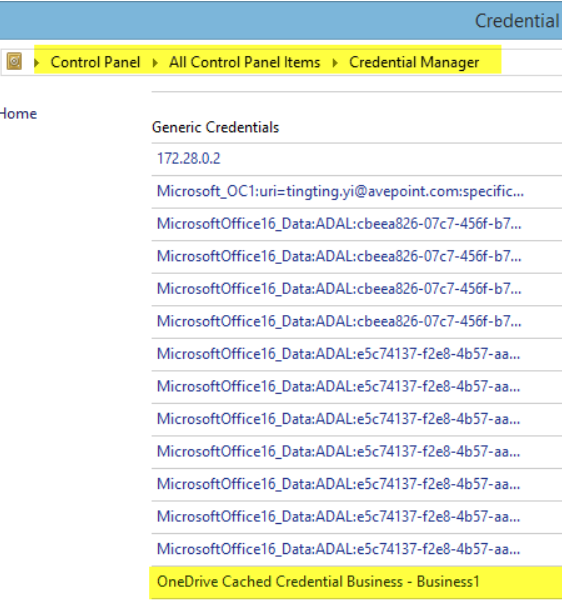The image size is (562, 601).
Task: Expand the second ADAL:e5c74137 credential entry
Action: point(357,387)
